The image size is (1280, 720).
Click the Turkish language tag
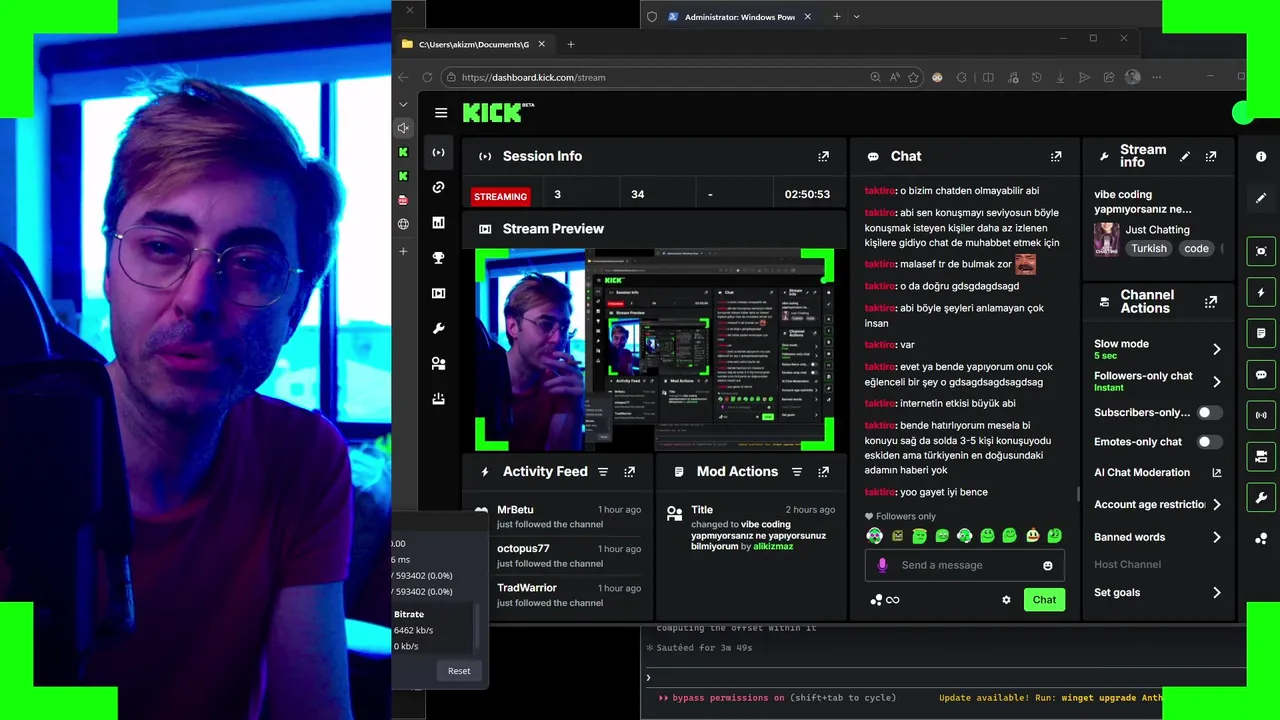click(1149, 249)
